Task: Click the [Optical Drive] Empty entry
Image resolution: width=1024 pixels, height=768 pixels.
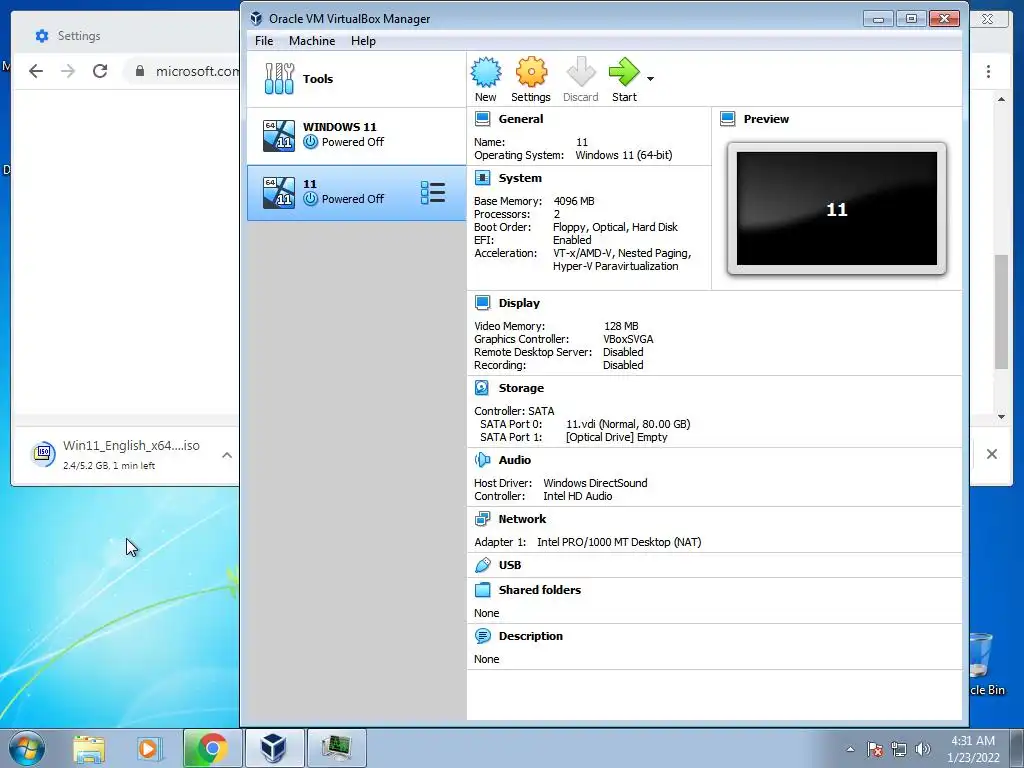Action: [616, 437]
